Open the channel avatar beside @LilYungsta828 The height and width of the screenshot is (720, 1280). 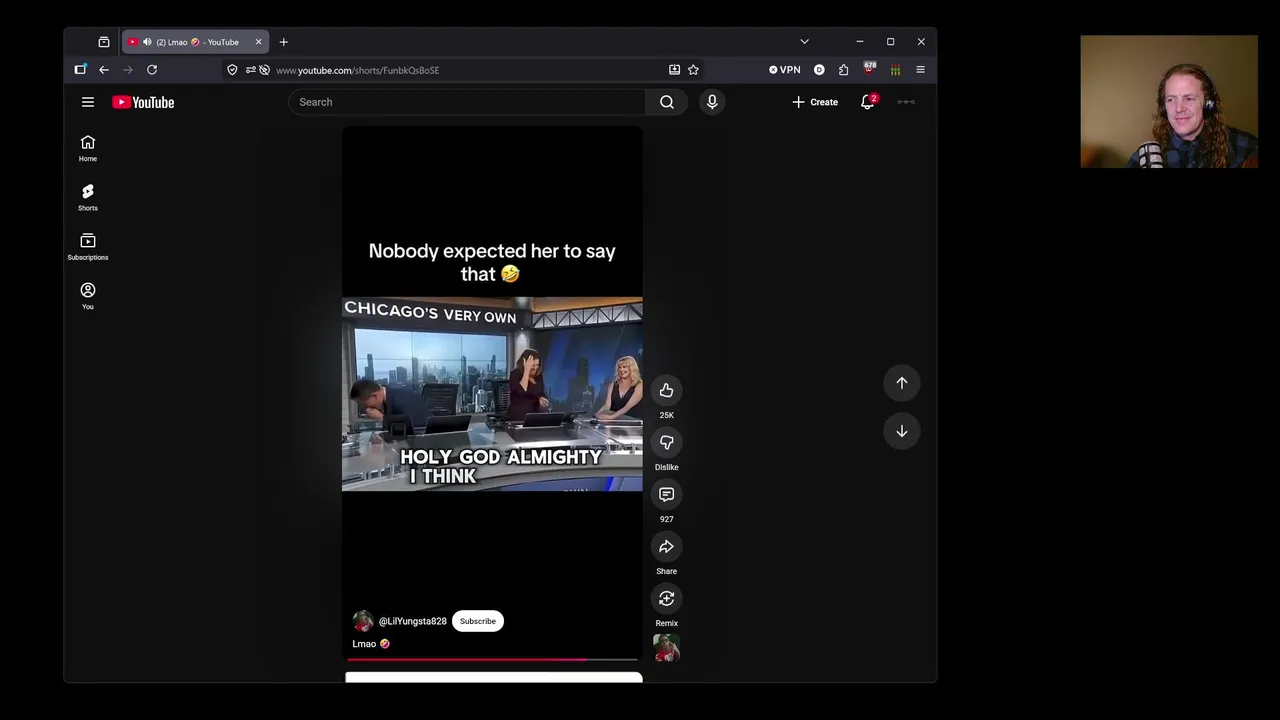[x=363, y=621]
